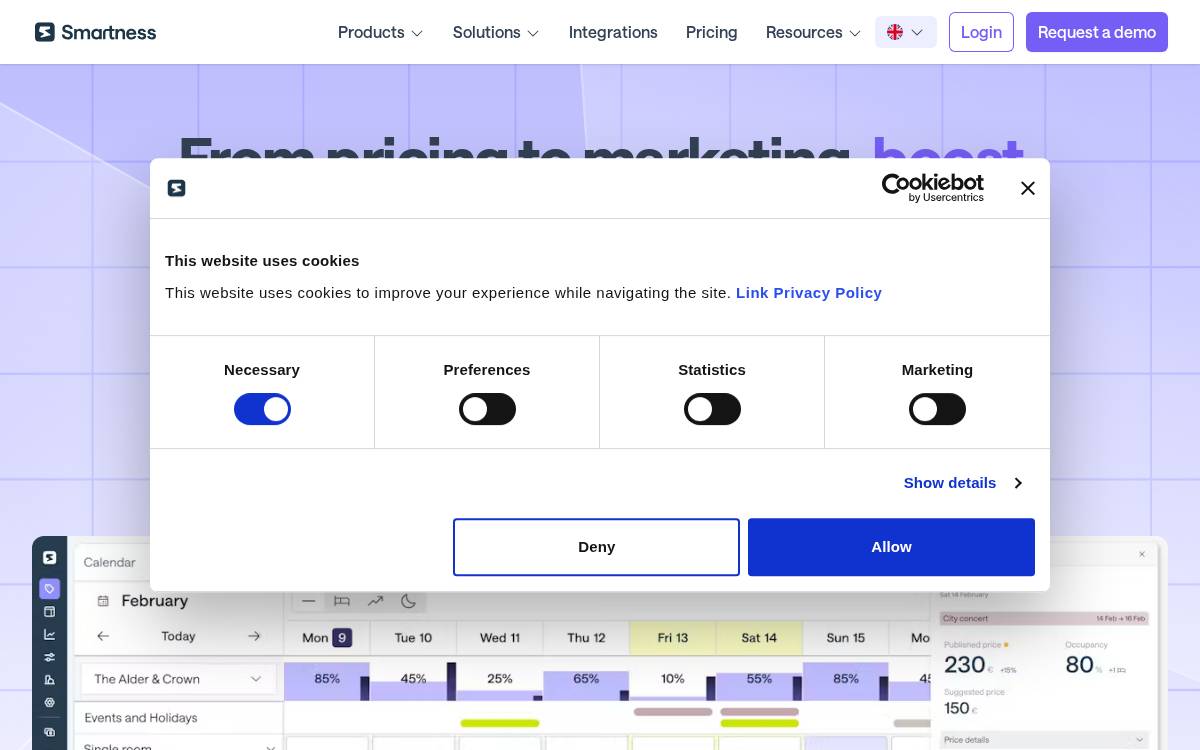This screenshot has width=1200, height=750.
Task: Go to the previous period with the left arrow
Action: pyautogui.click(x=103, y=636)
